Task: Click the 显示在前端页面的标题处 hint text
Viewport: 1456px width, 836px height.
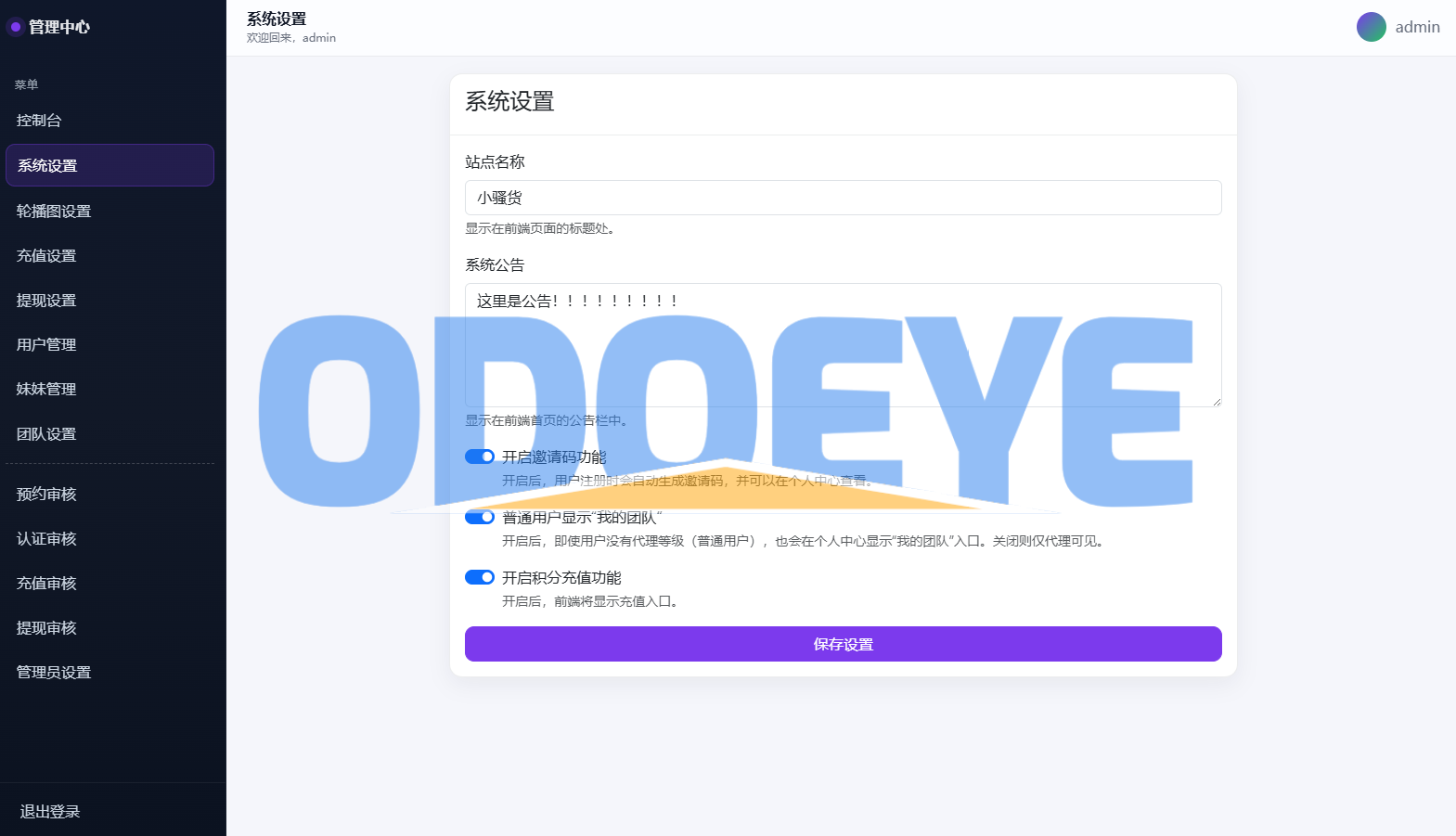Action: pos(542,228)
